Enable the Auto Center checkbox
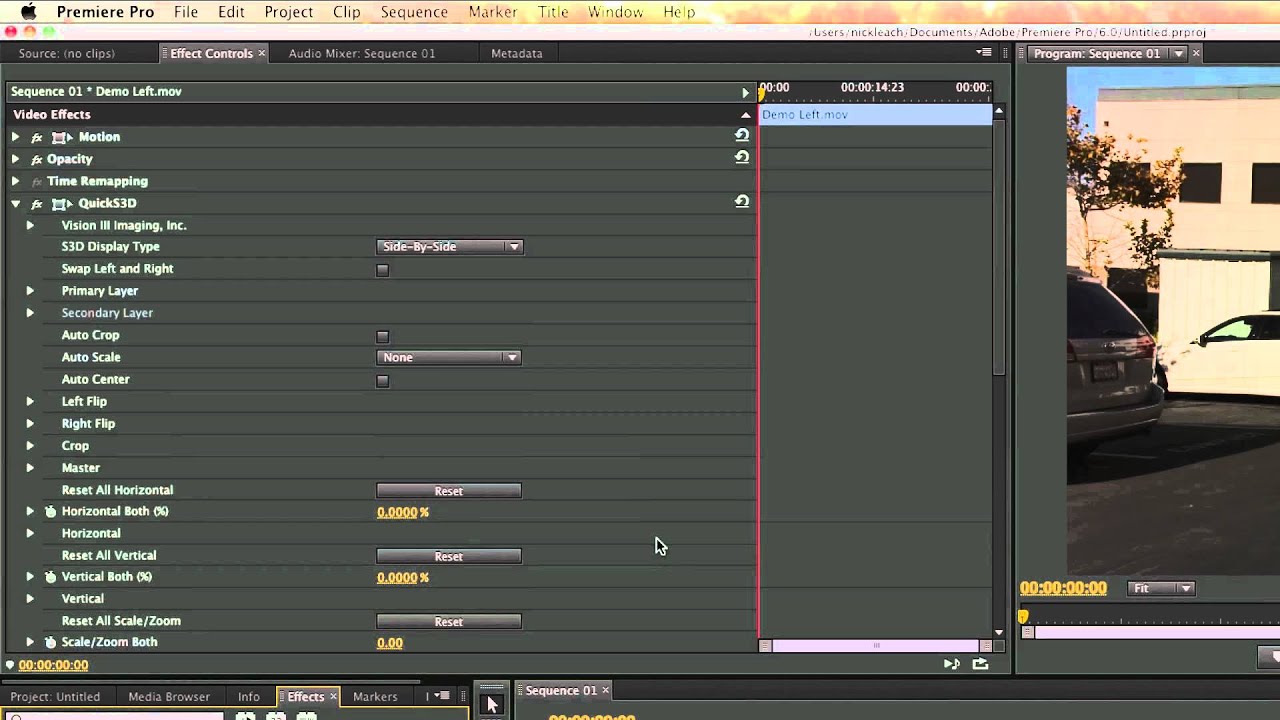The image size is (1280, 720). [382, 381]
